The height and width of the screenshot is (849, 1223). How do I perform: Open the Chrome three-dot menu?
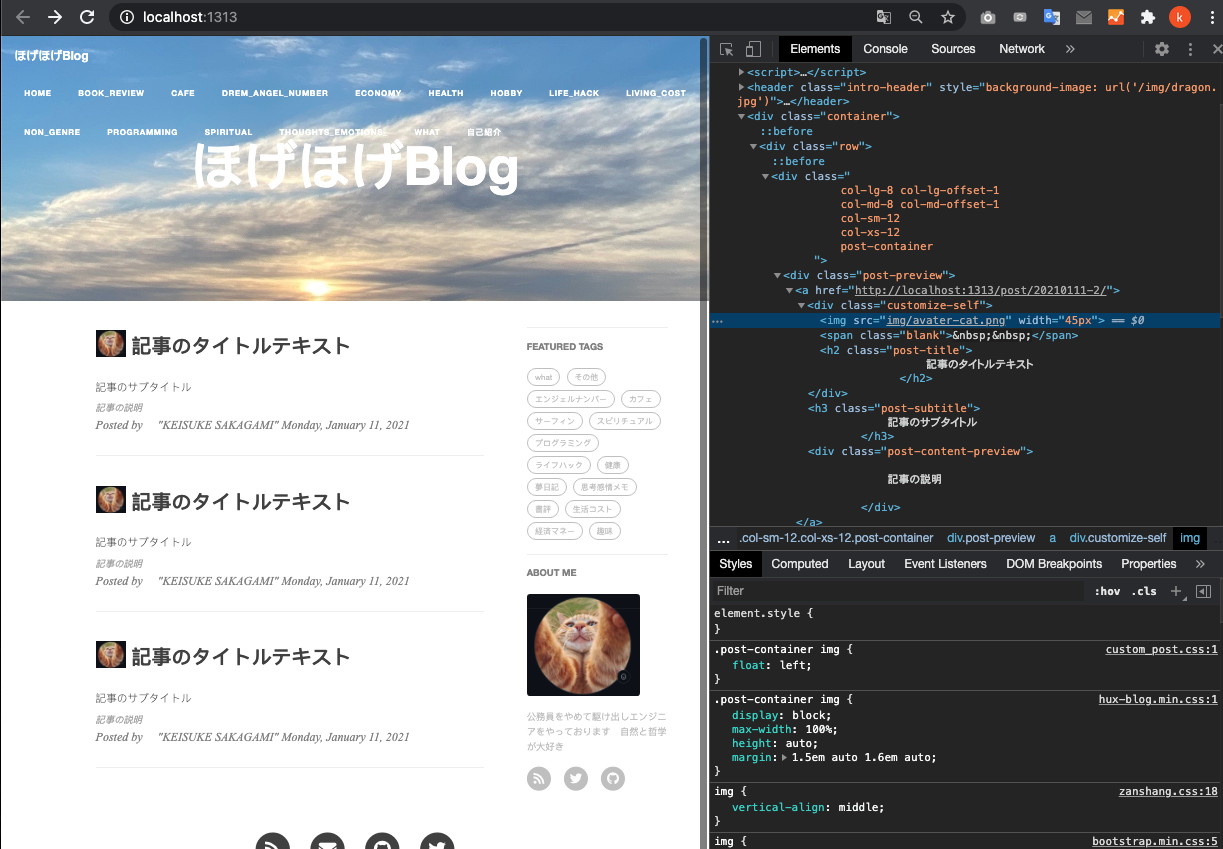point(1211,17)
